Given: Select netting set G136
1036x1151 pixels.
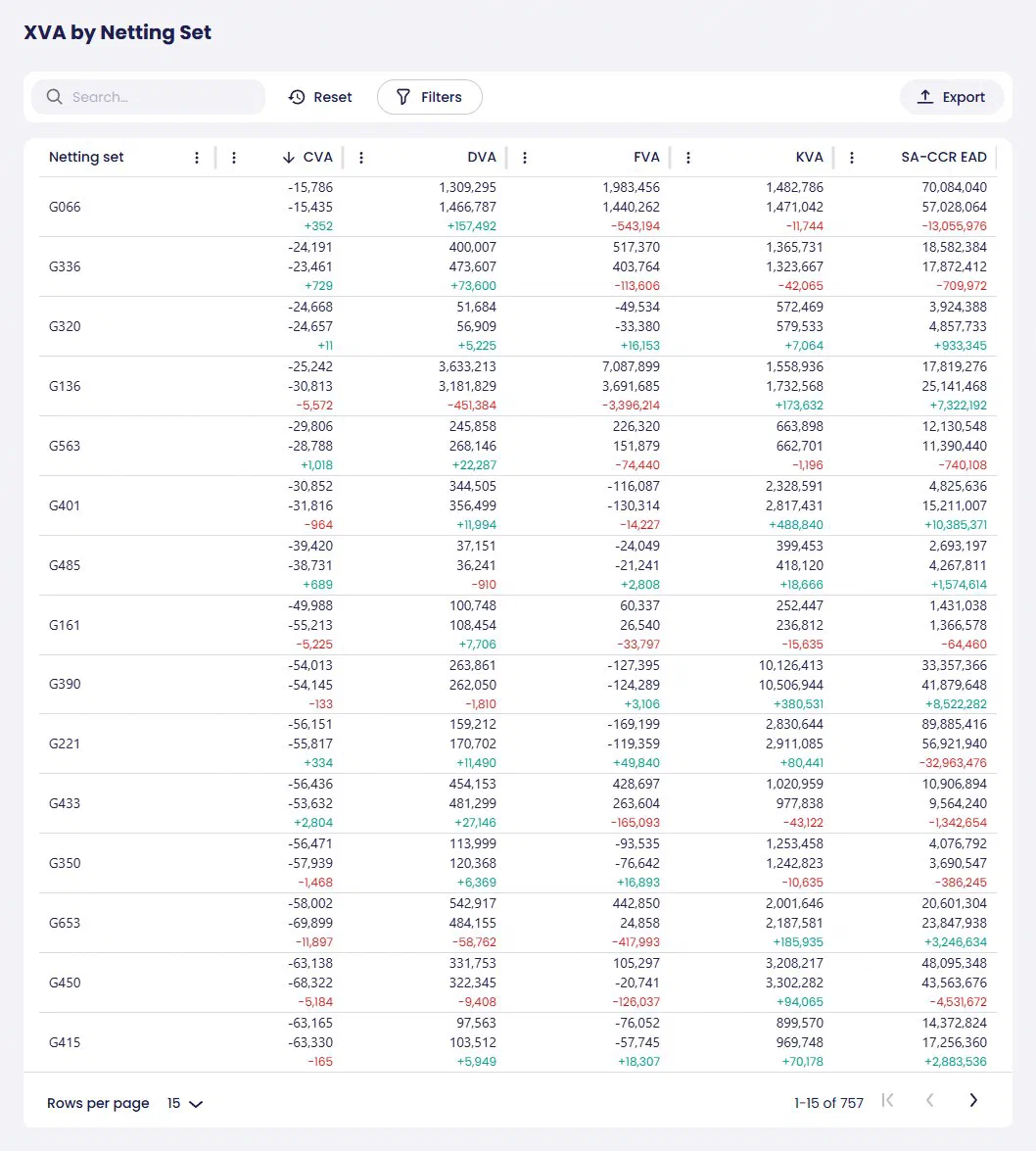Looking at the screenshot, I should 65,386.
